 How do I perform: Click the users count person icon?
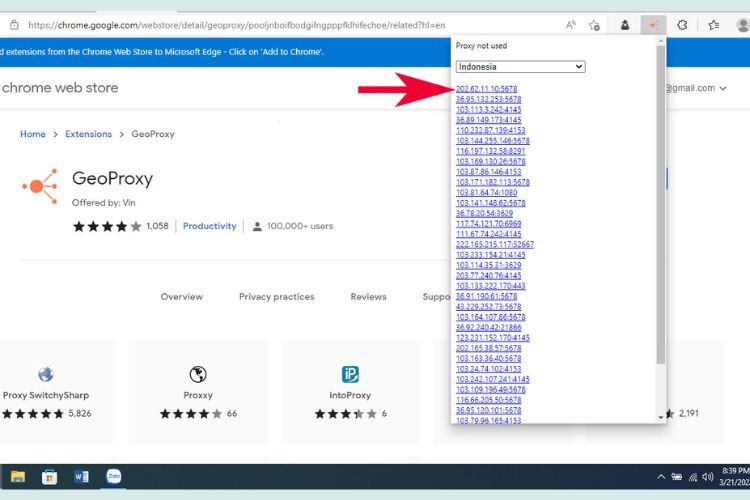[x=257, y=226]
